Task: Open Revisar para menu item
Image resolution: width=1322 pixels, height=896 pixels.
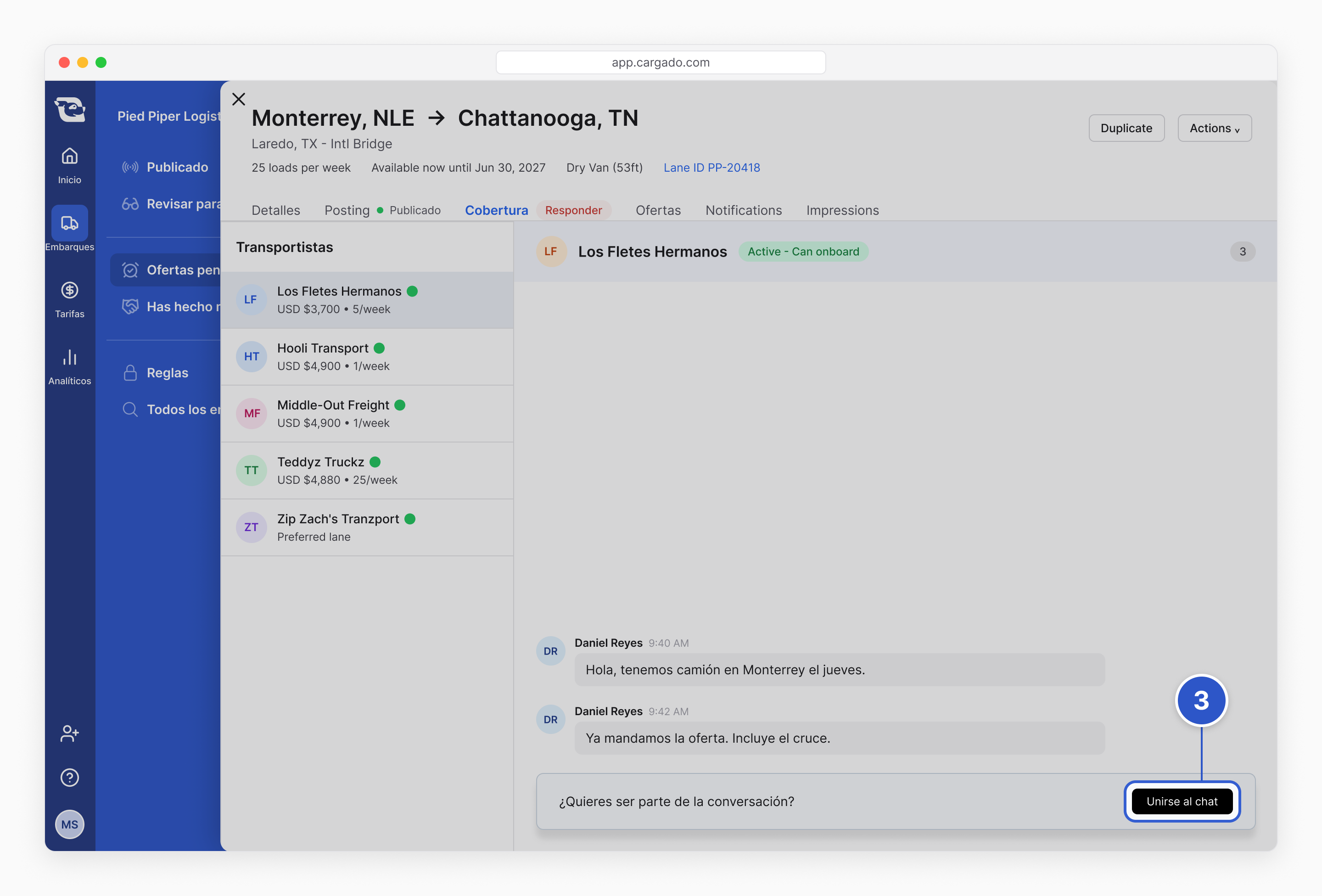Action: pos(170,204)
